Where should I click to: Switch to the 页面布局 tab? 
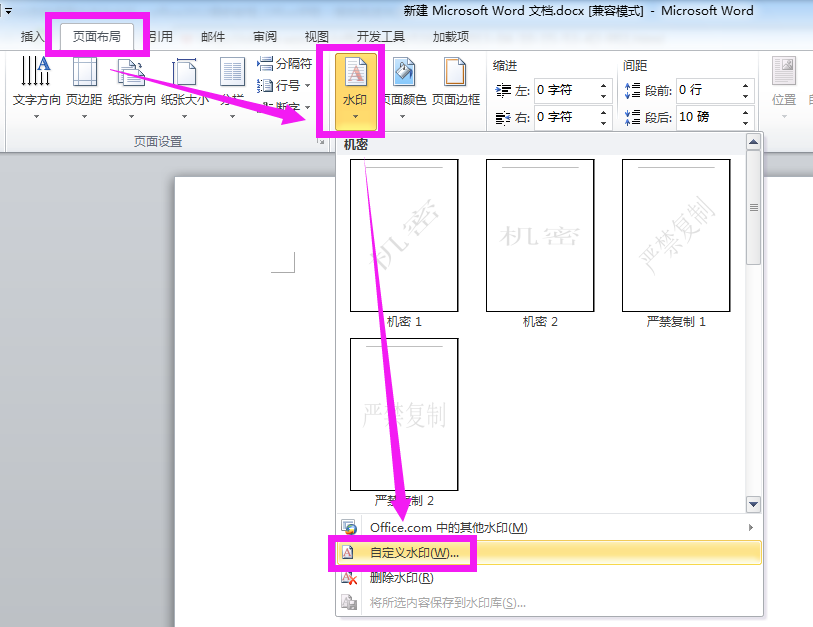(96, 36)
